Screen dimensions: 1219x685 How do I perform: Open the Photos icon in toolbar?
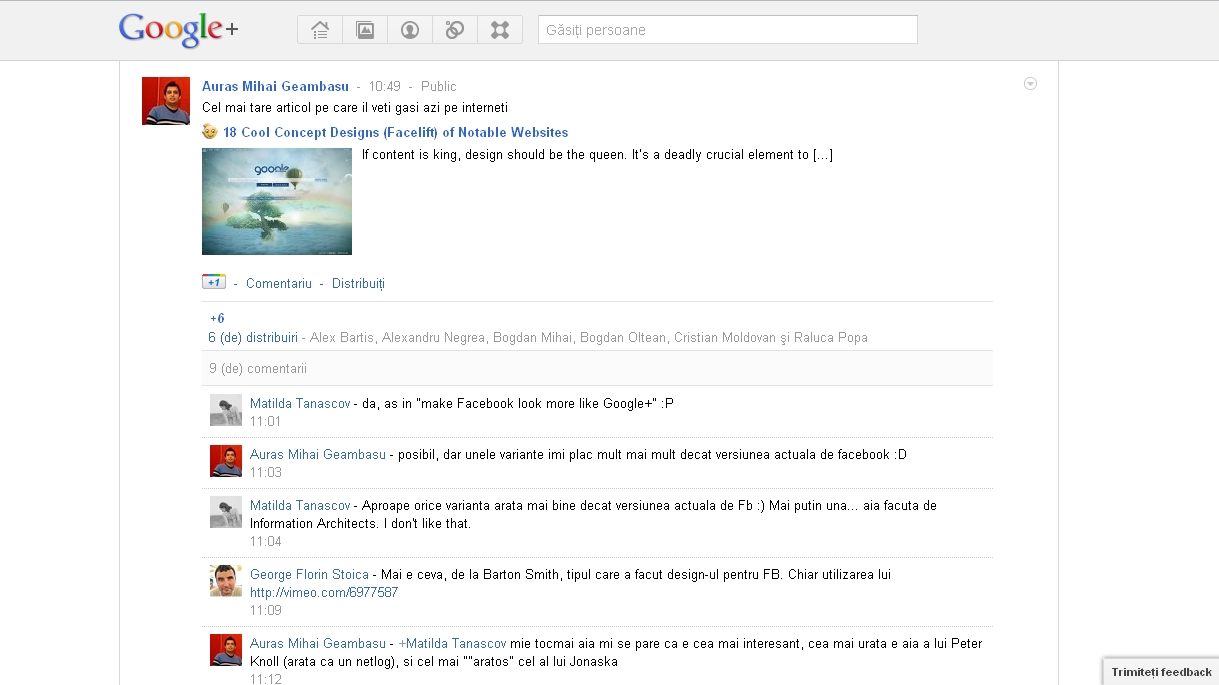pyautogui.click(x=365, y=30)
